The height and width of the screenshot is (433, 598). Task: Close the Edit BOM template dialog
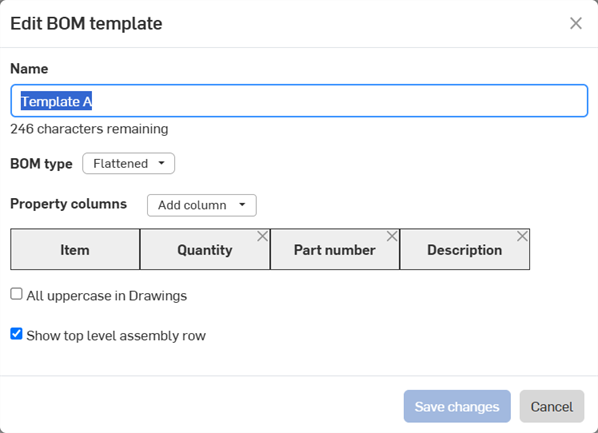(x=576, y=23)
